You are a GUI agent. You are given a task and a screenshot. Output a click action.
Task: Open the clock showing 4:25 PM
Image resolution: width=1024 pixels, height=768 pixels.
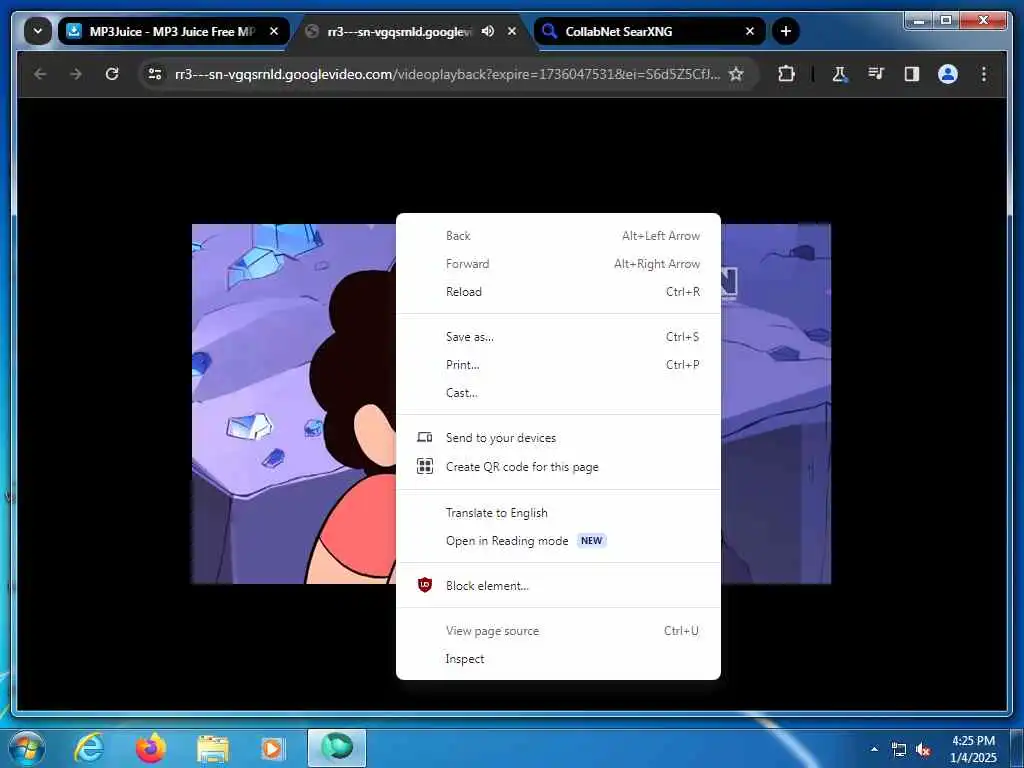point(973,749)
